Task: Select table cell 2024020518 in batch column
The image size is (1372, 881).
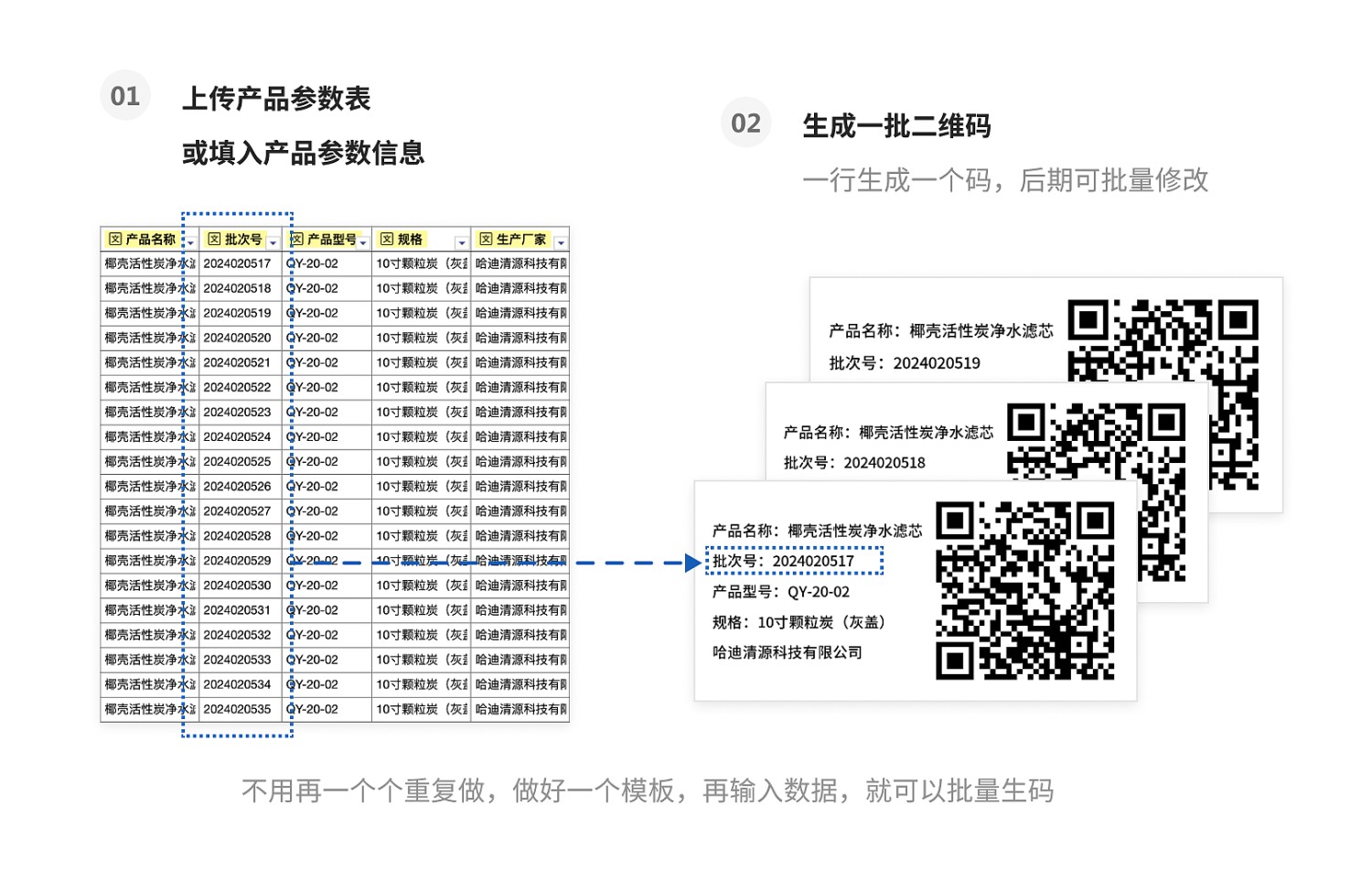Action: coord(241,288)
